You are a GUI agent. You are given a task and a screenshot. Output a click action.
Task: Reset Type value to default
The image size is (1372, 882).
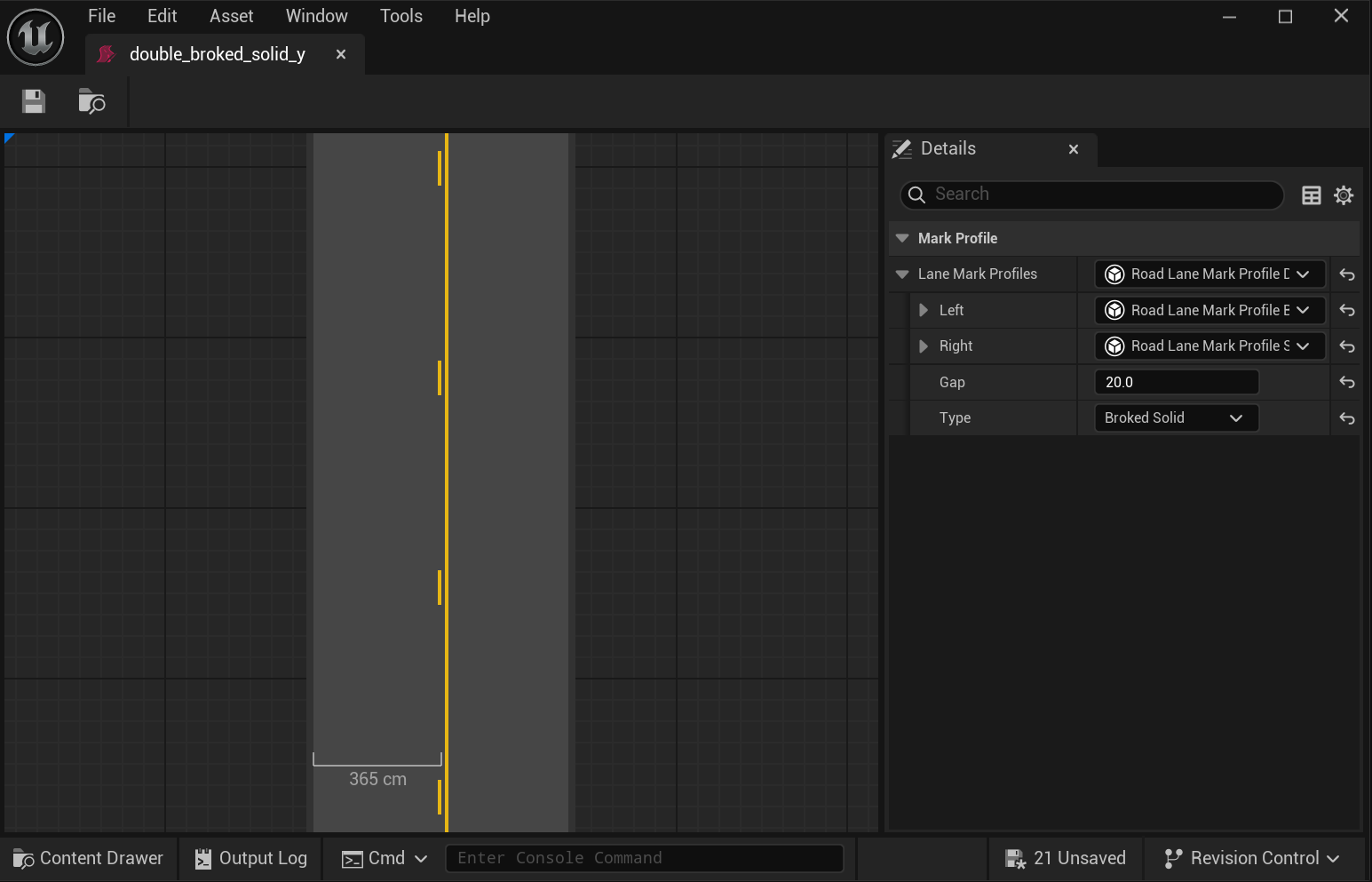tap(1347, 418)
